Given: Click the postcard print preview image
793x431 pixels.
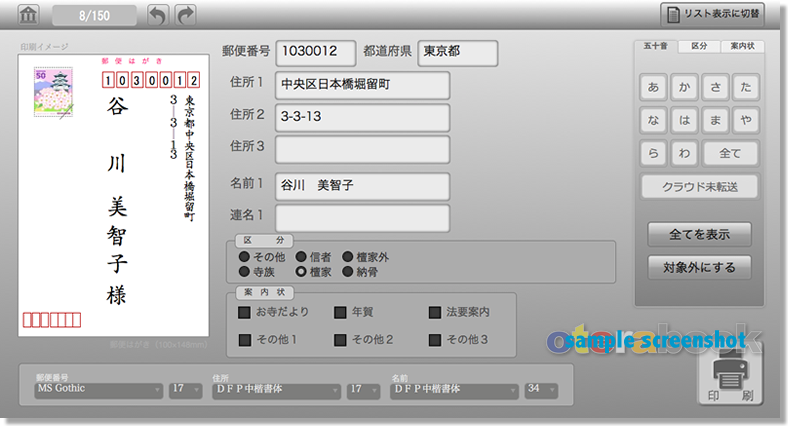Looking at the screenshot, I should (x=114, y=195).
